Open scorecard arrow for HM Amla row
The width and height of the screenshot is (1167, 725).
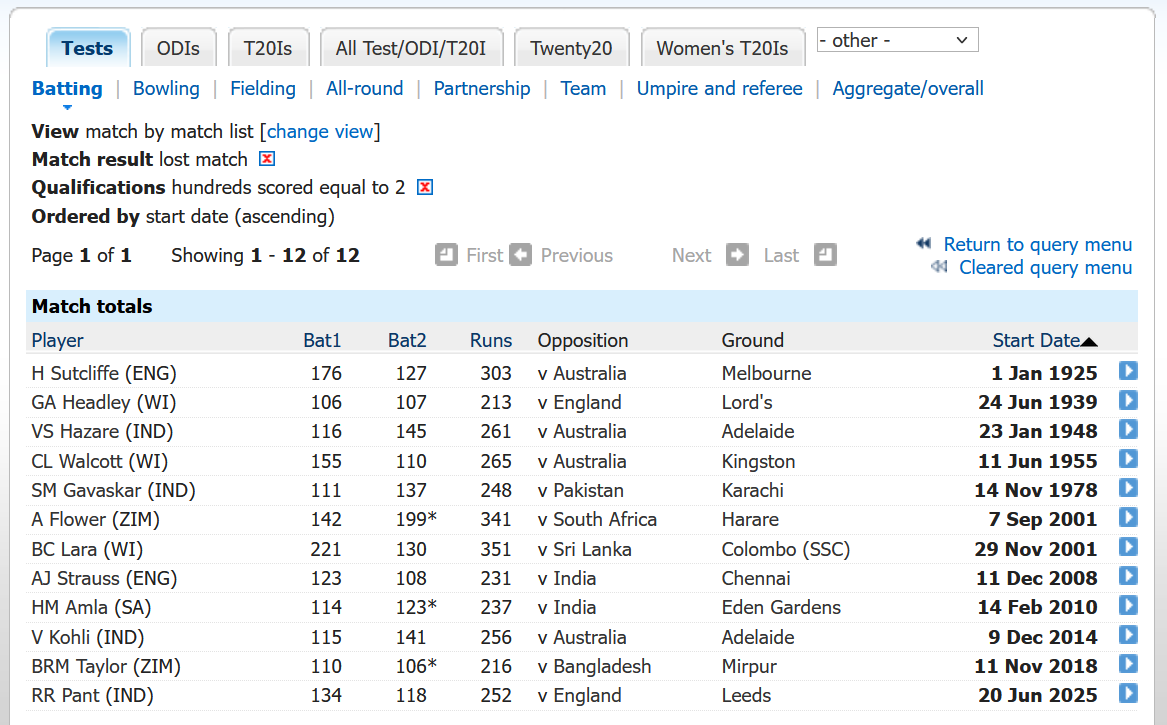pos(1128,605)
